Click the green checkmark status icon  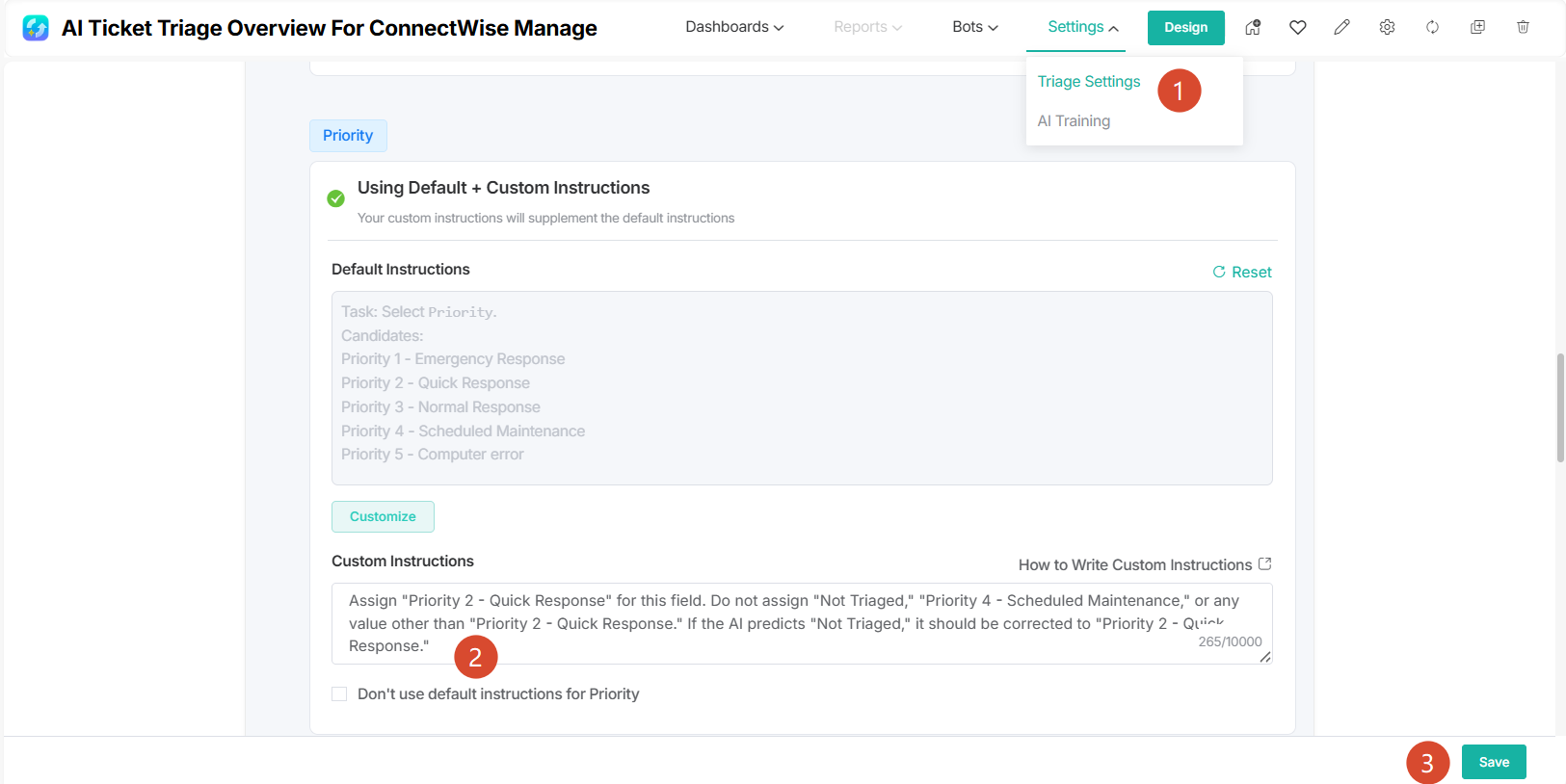click(335, 198)
